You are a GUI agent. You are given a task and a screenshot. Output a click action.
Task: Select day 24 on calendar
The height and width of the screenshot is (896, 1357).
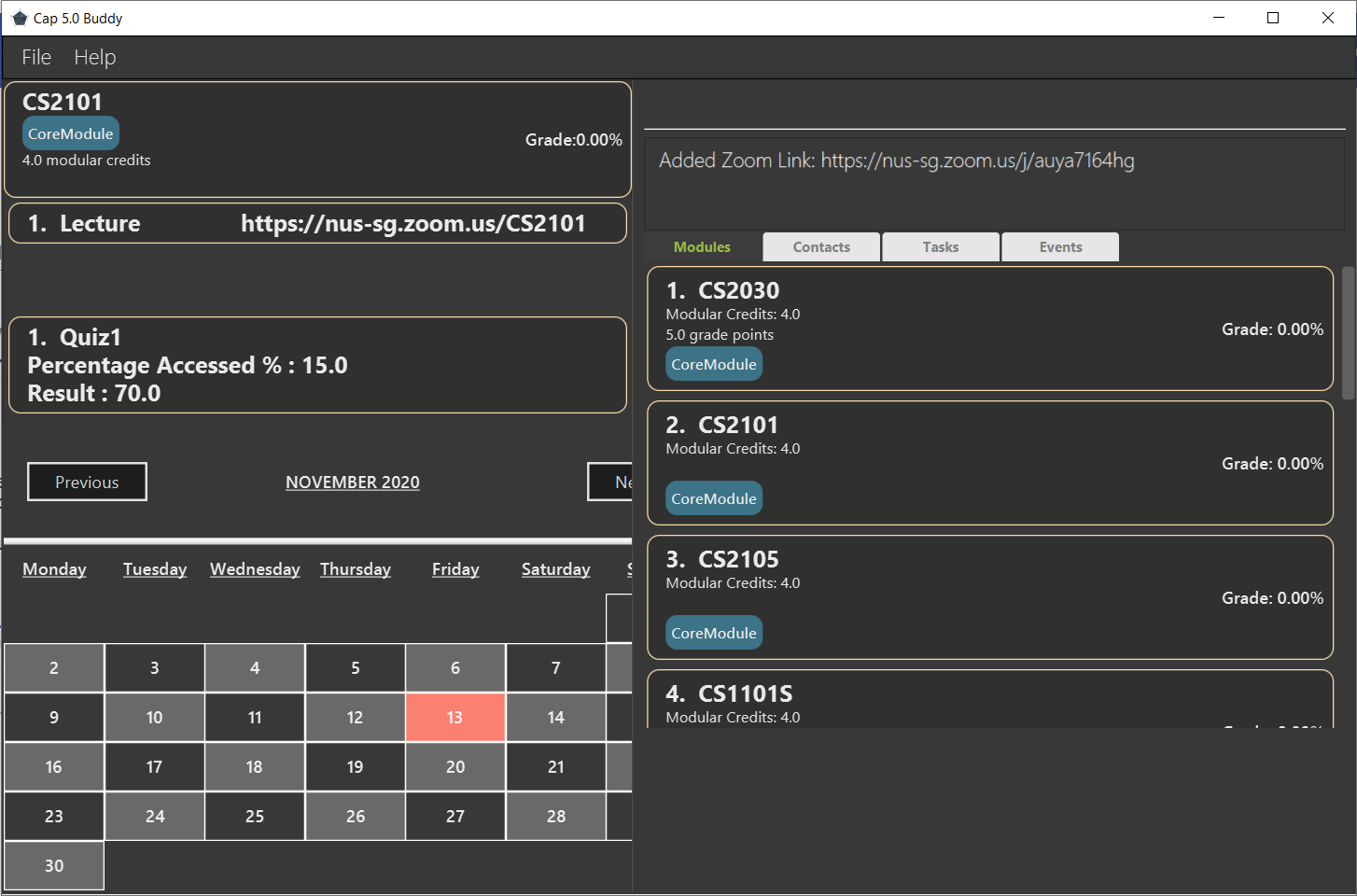pos(155,816)
